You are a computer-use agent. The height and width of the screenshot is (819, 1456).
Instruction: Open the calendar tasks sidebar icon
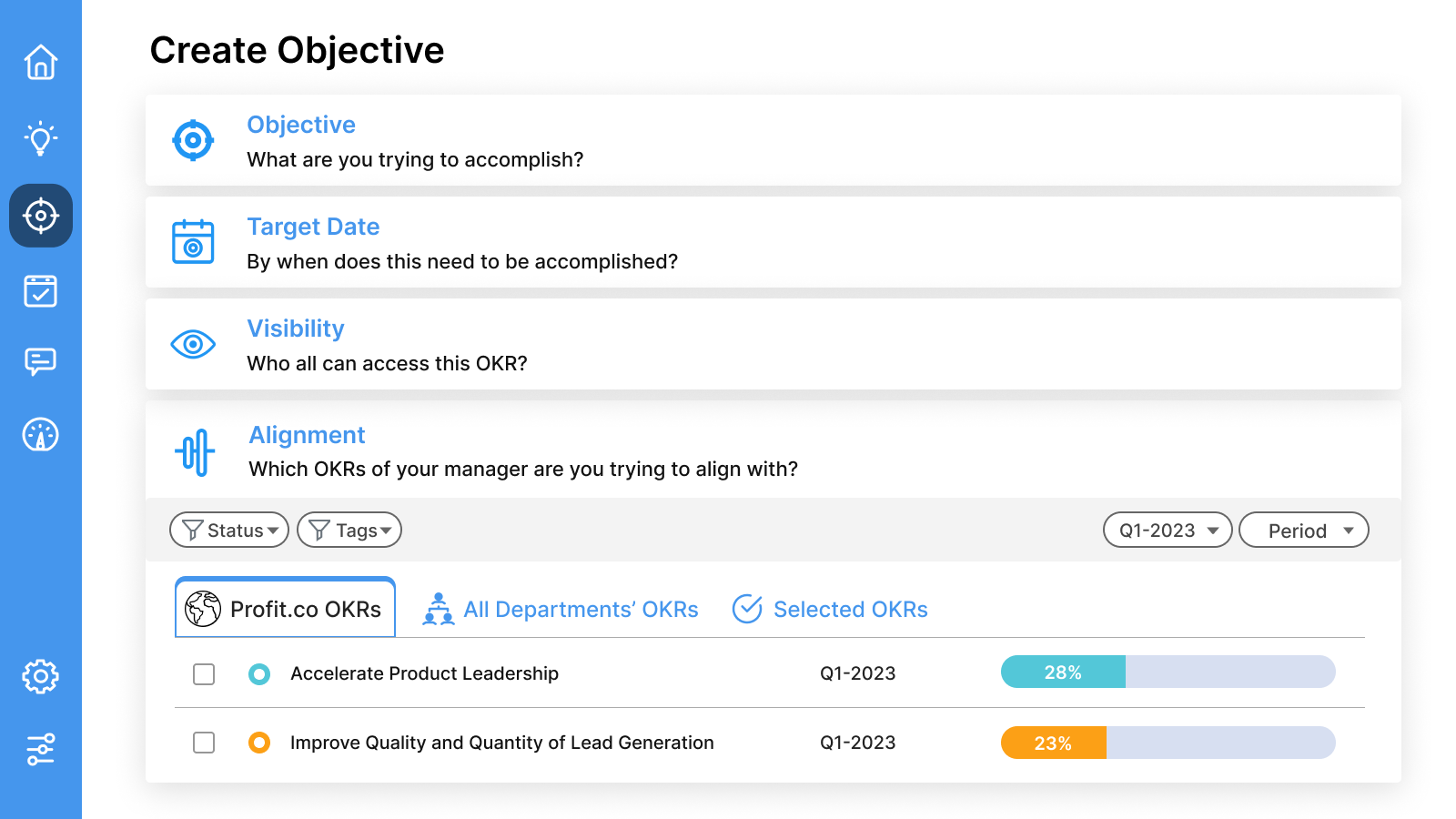coord(41,291)
